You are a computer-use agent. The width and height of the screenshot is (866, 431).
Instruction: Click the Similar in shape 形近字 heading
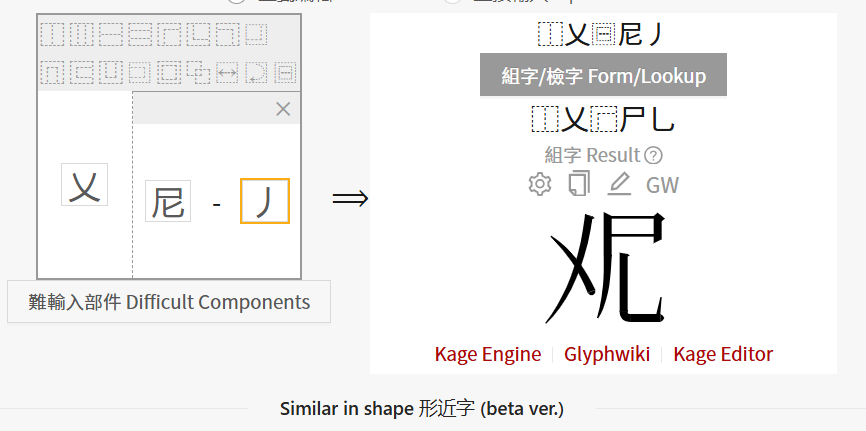tap(422, 409)
